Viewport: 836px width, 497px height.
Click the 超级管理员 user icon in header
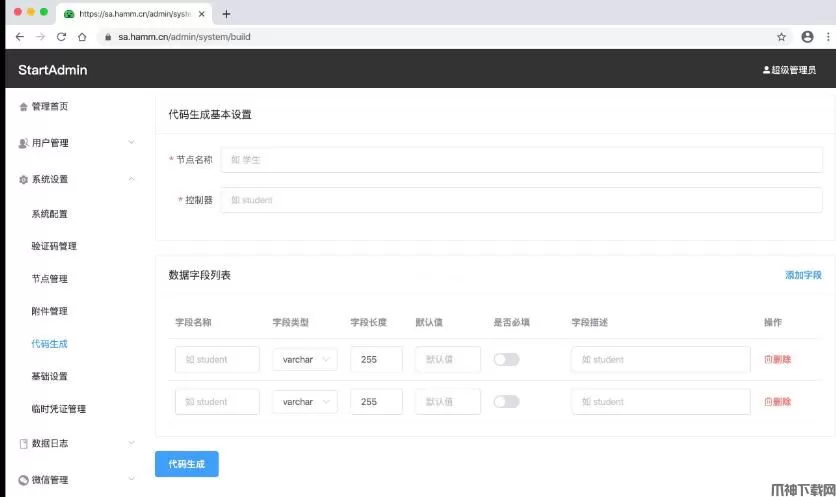coord(767,70)
